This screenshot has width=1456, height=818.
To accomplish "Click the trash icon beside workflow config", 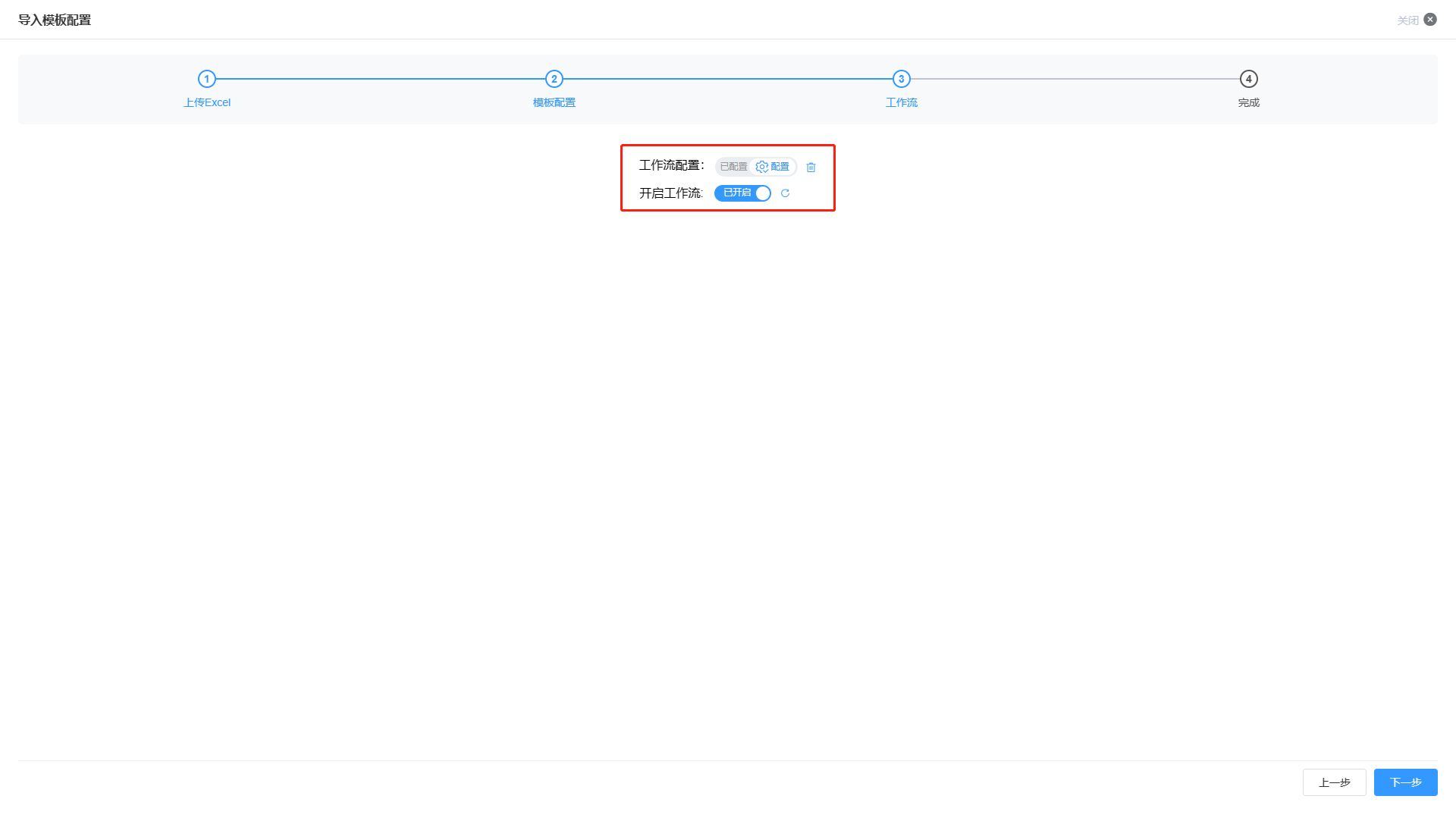I will (x=811, y=167).
